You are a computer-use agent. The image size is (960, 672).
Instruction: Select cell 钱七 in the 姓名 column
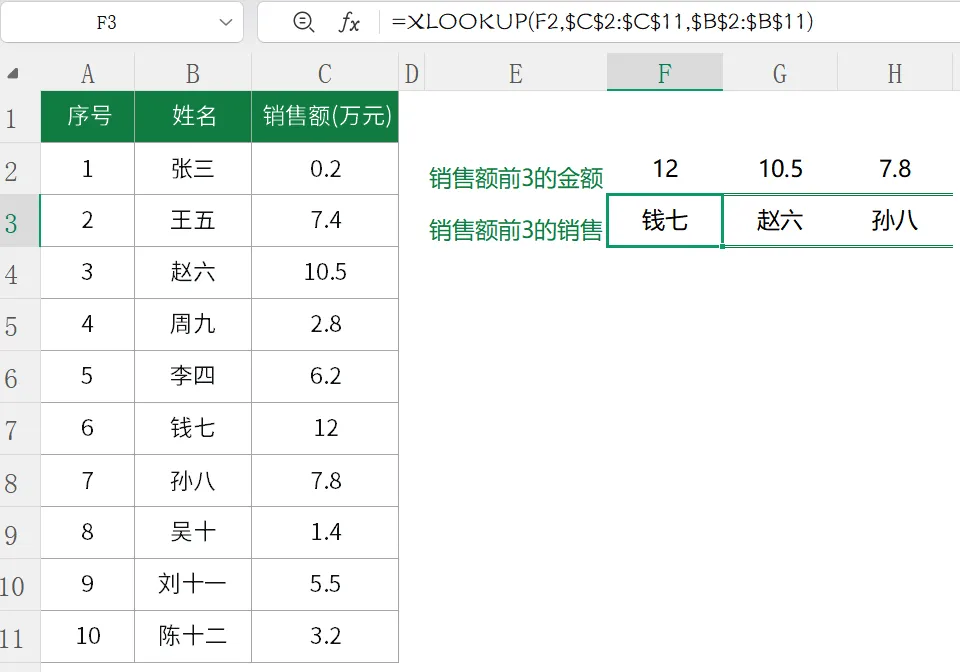click(x=193, y=428)
